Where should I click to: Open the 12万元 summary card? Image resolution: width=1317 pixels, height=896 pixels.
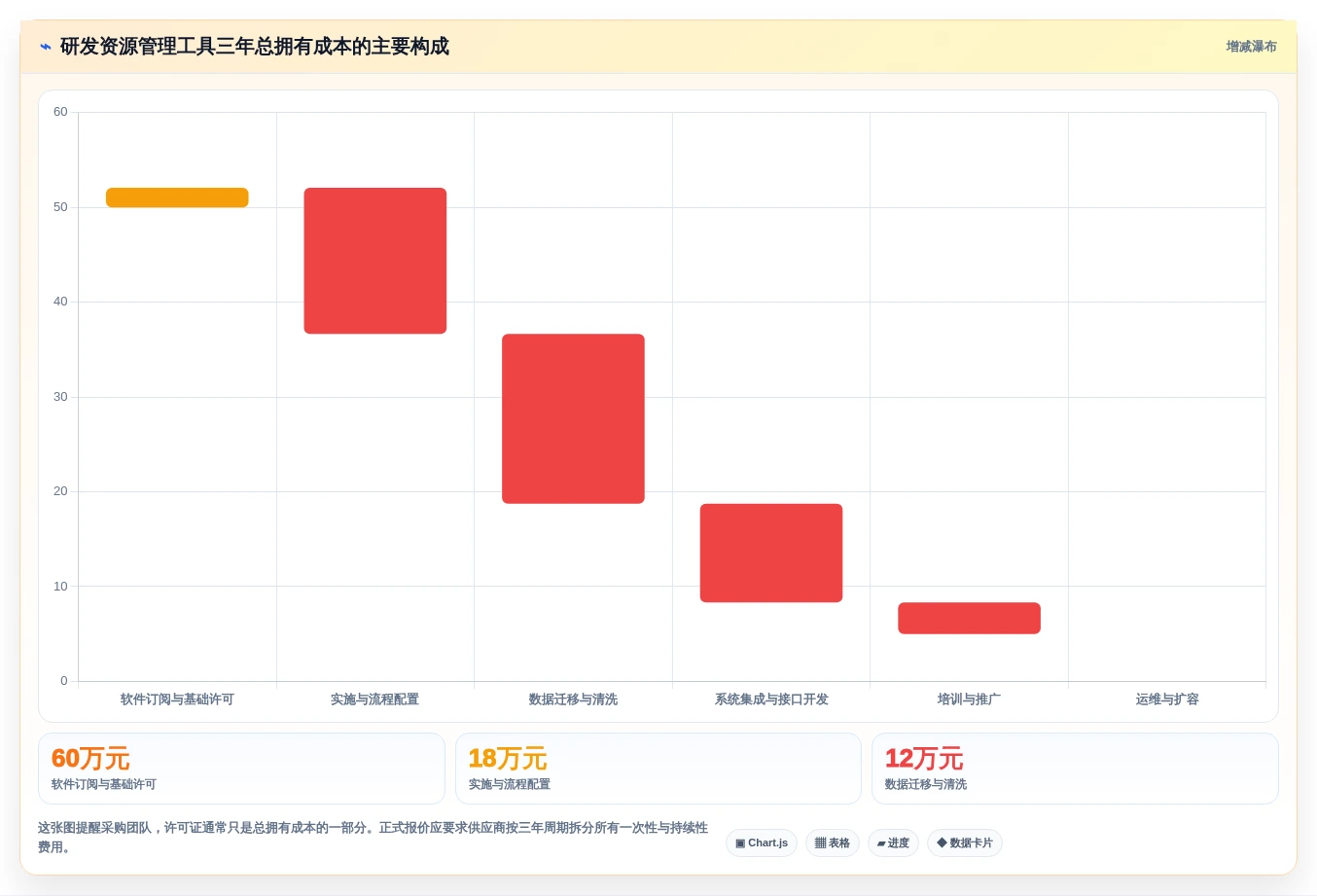[x=1075, y=769]
